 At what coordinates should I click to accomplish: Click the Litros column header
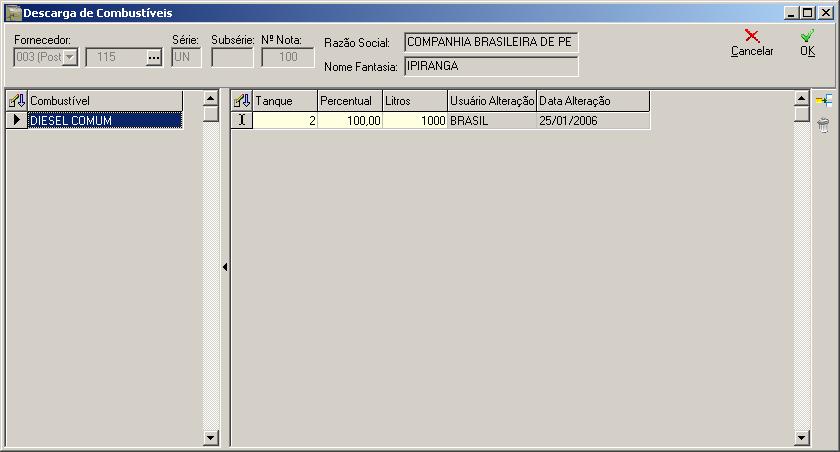[415, 101]
